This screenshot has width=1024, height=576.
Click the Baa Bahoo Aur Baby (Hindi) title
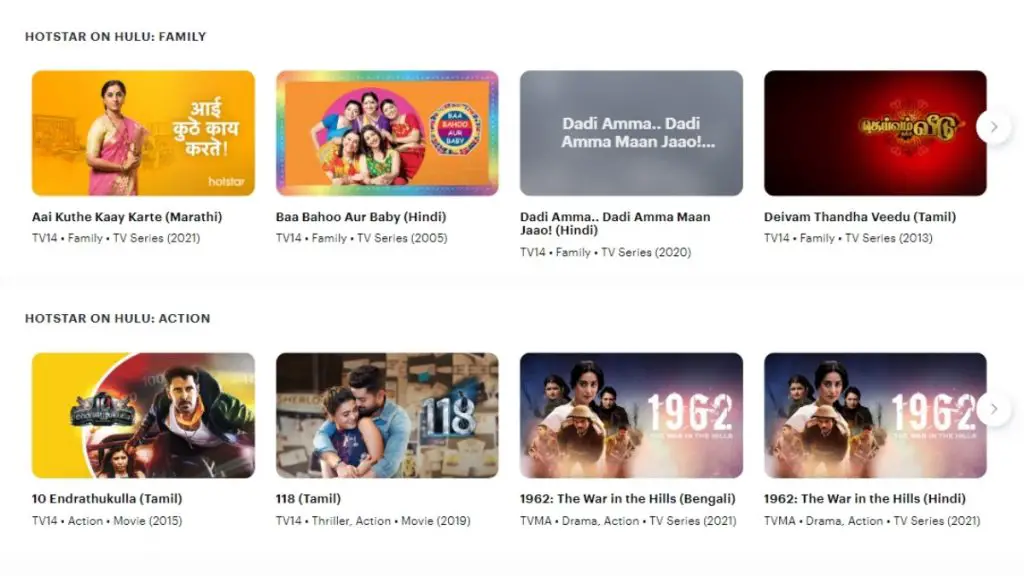361,217
